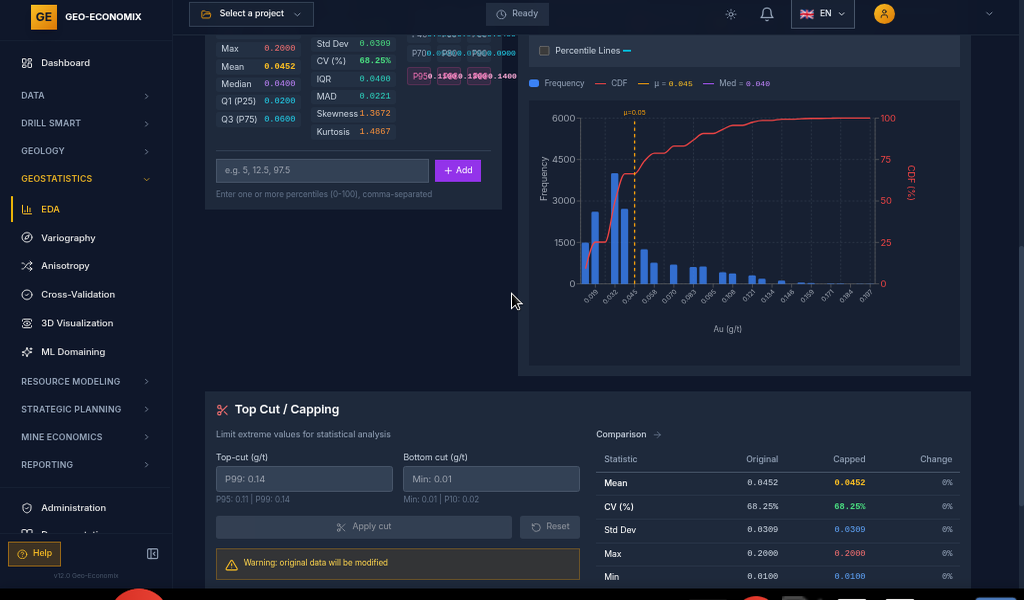Expand the GEOLOGY section
The image size is (1024, 600).
tap(85, 151)
